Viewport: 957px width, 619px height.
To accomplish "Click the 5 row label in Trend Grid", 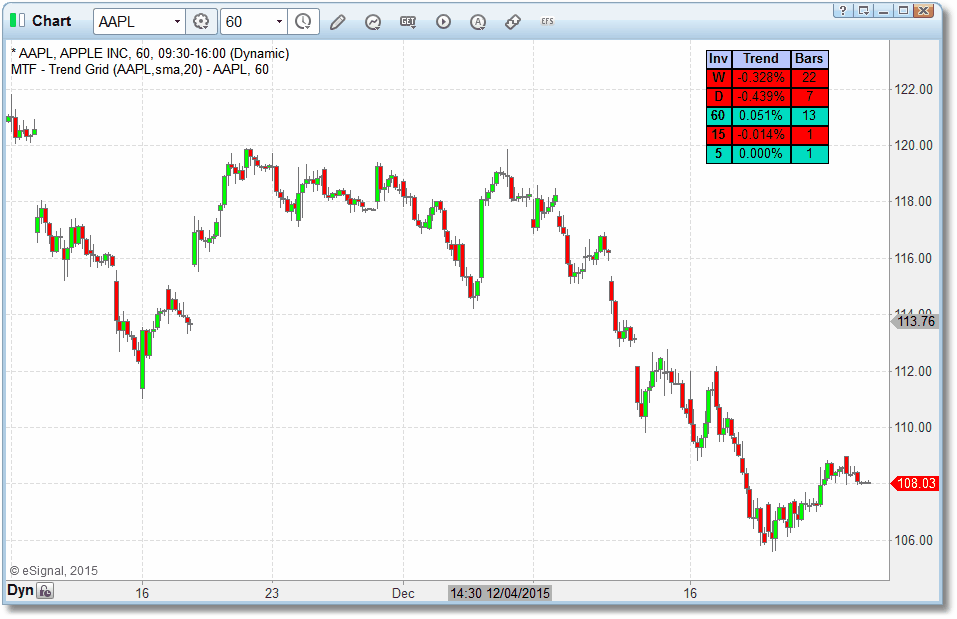I will (718, 153).
